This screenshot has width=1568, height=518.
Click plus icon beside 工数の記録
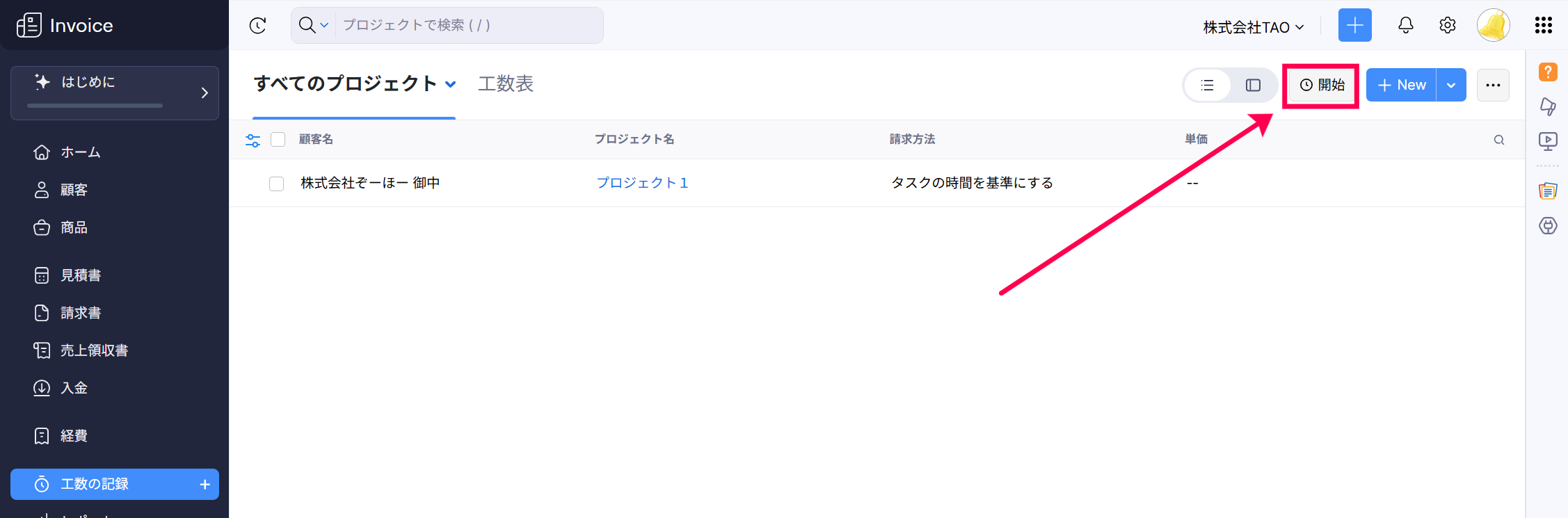[205, 485]
